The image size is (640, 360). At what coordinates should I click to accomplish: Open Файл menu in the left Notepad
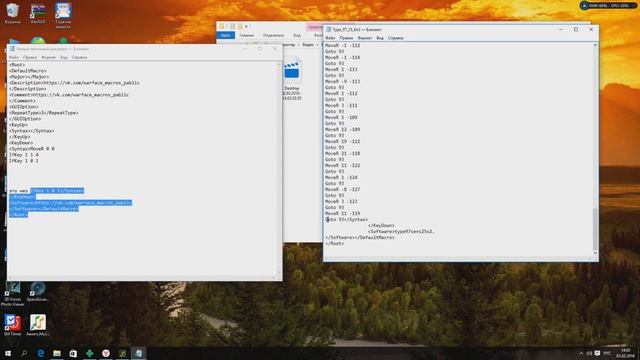click(x=14, y=58)
